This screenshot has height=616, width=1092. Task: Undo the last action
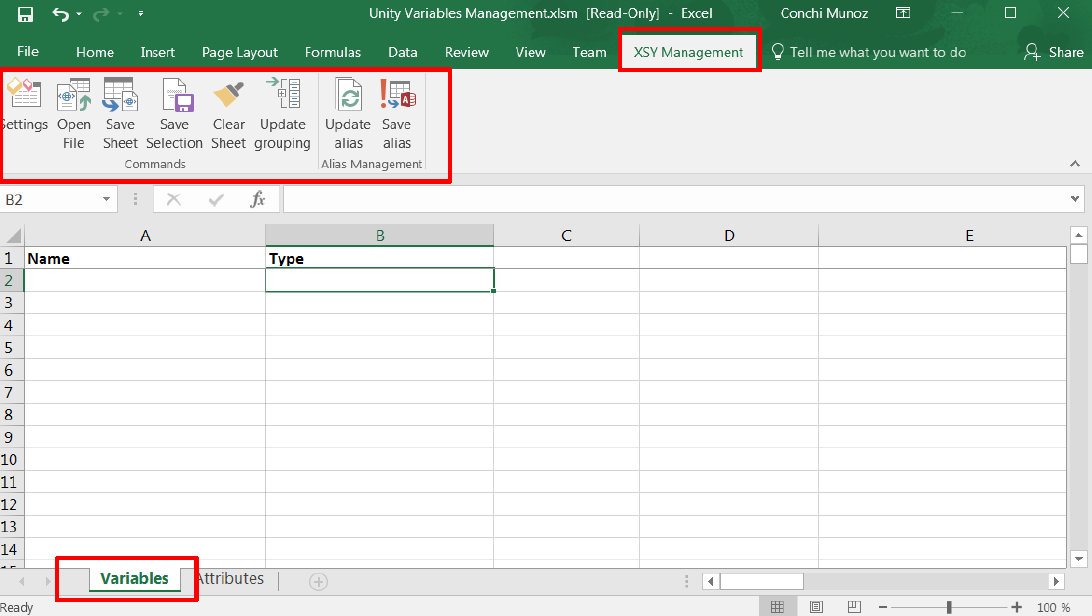pyautogui.click(x=61, y=14)
